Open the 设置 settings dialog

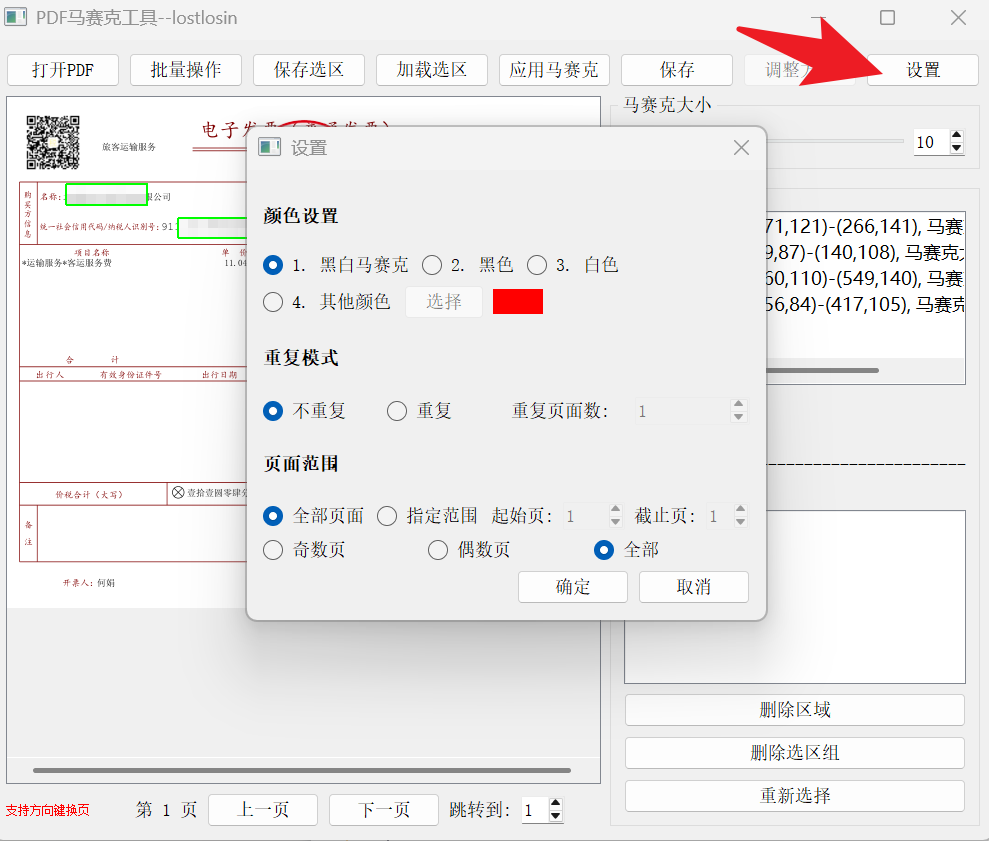(922, 70)
